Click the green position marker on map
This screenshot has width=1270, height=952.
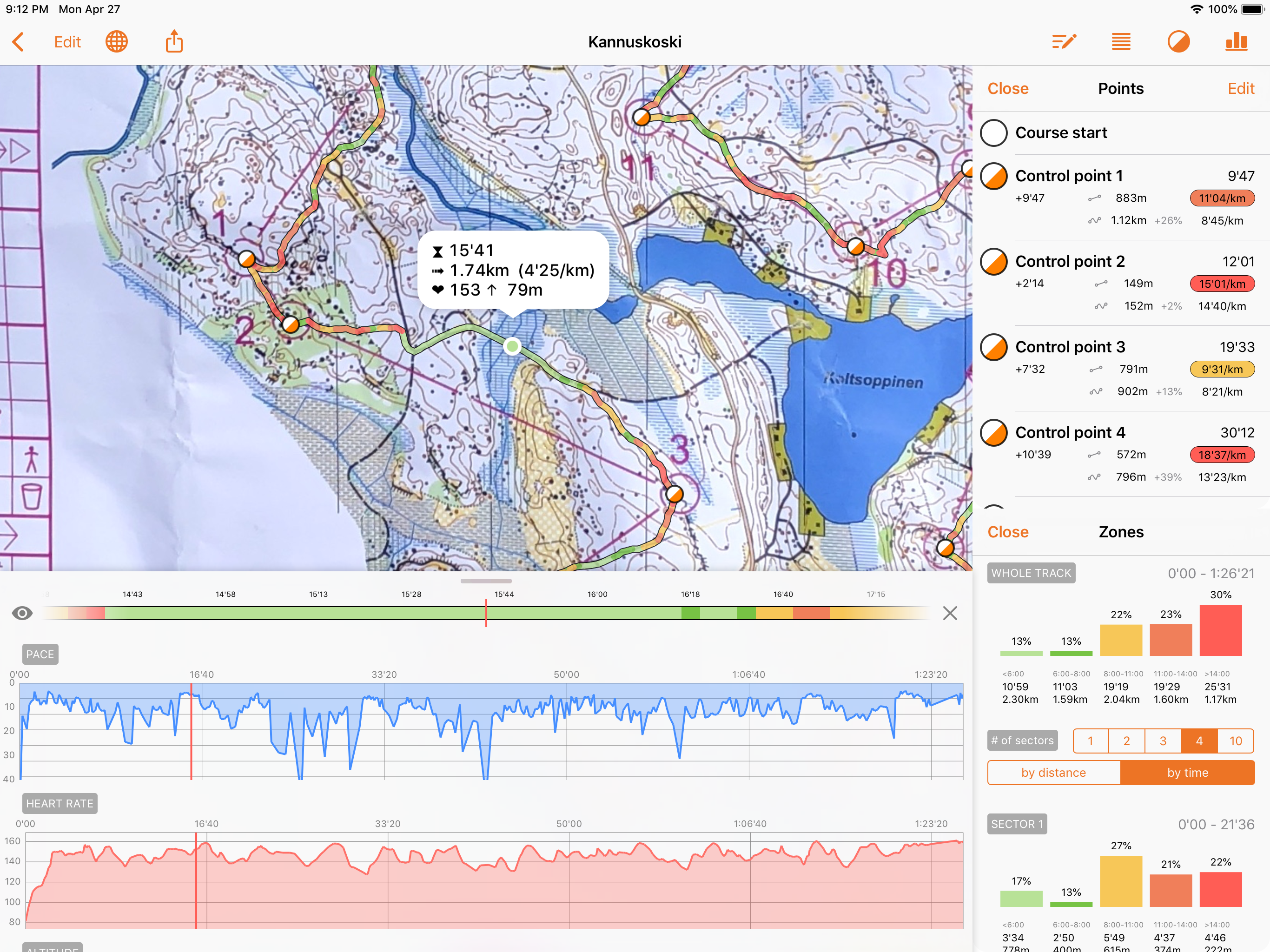pos(512,346)
